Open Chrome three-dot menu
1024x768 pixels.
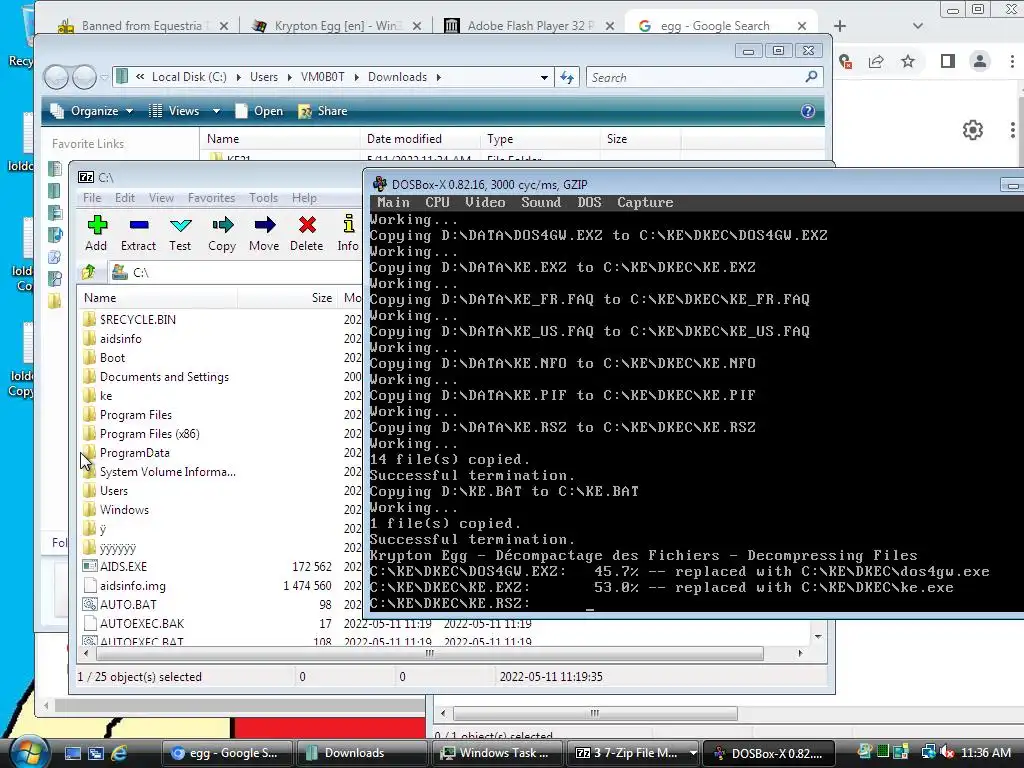coord(1012,61)
